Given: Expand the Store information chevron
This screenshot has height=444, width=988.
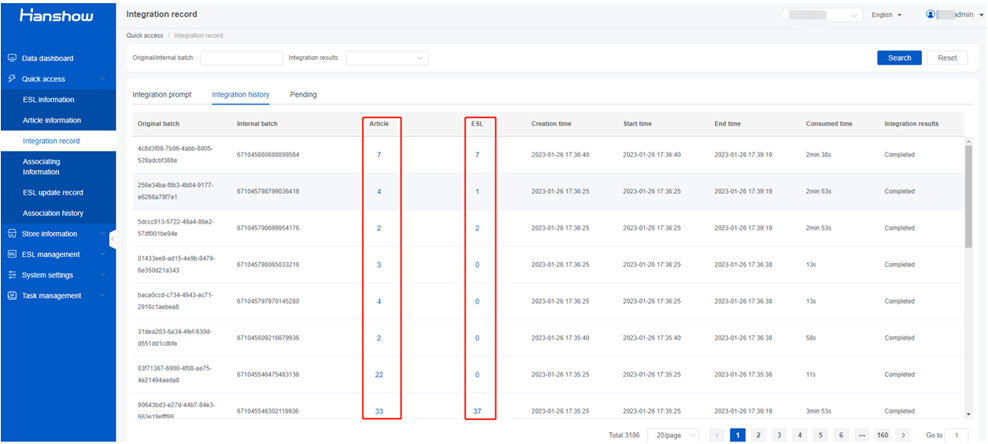Looking at the screenshot, I should [x=103, y=234].
